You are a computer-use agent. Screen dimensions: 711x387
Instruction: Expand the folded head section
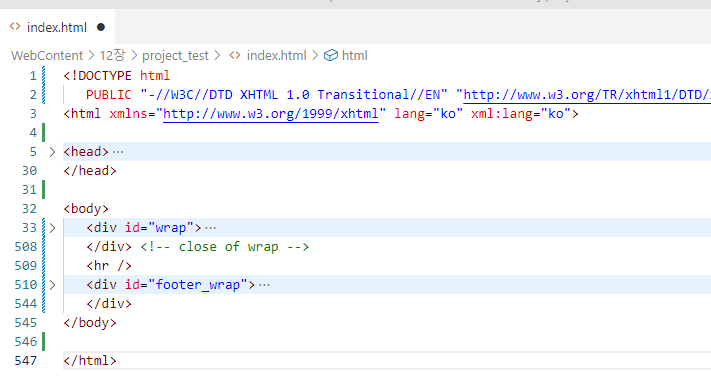click(52, 152)
